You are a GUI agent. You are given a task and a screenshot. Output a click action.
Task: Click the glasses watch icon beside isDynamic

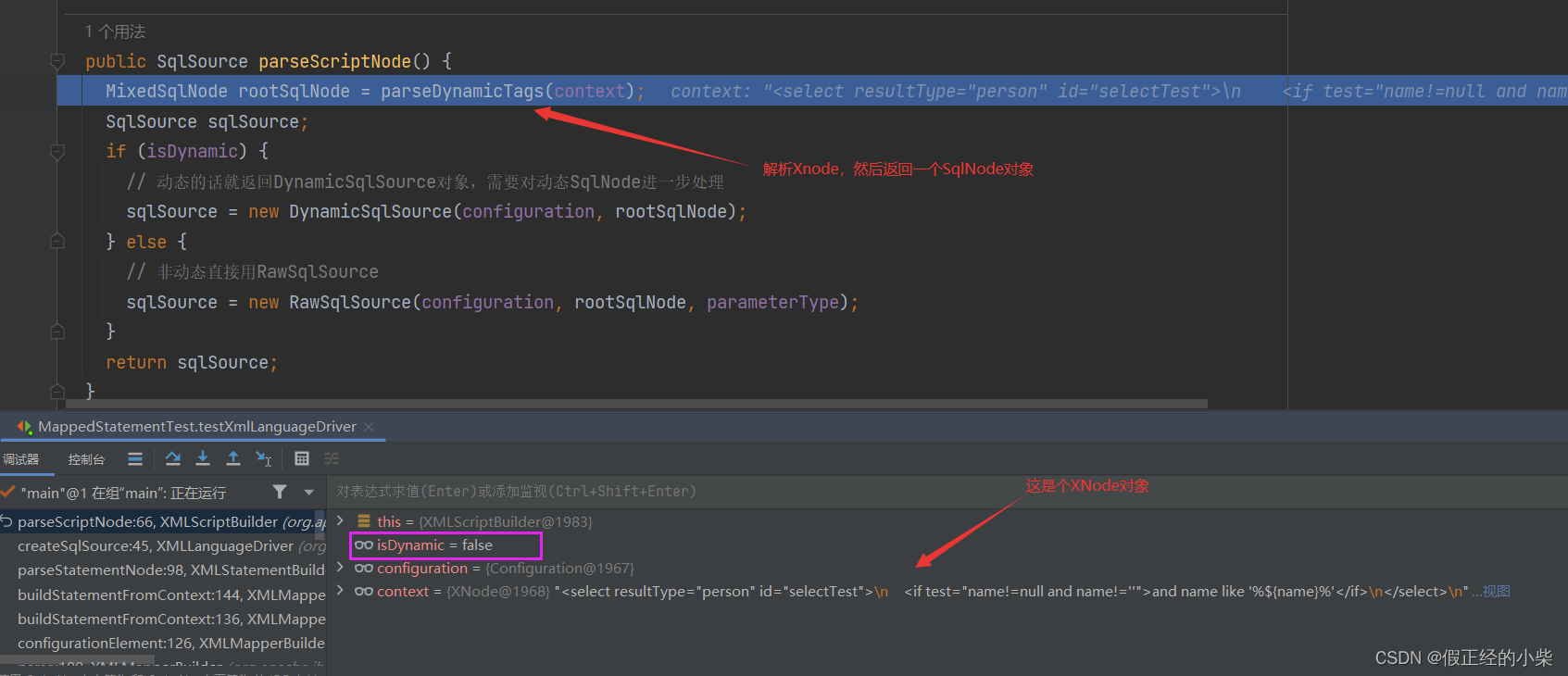(364, 545)
